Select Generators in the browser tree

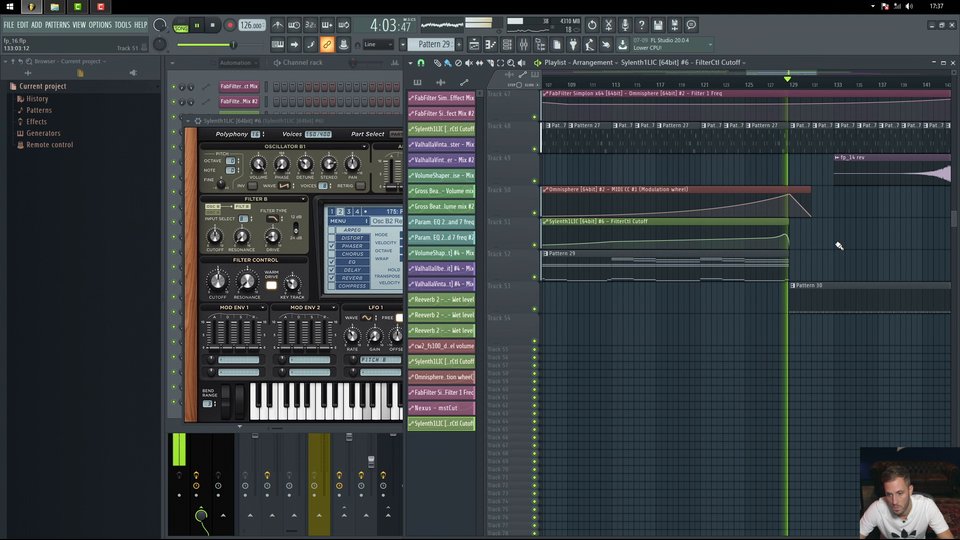pos(43,133)
